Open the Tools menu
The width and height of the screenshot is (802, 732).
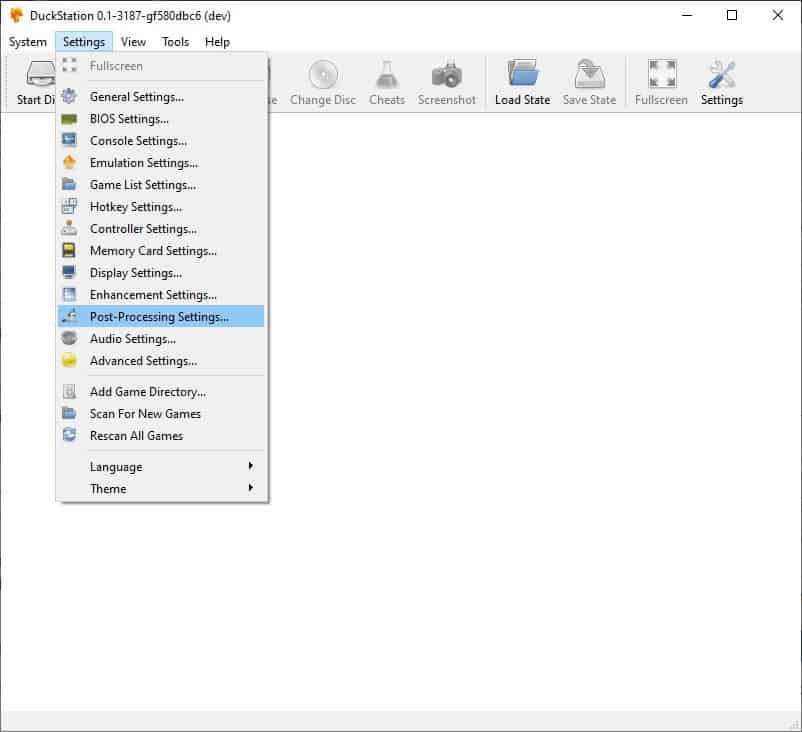[x=175, y=41]
